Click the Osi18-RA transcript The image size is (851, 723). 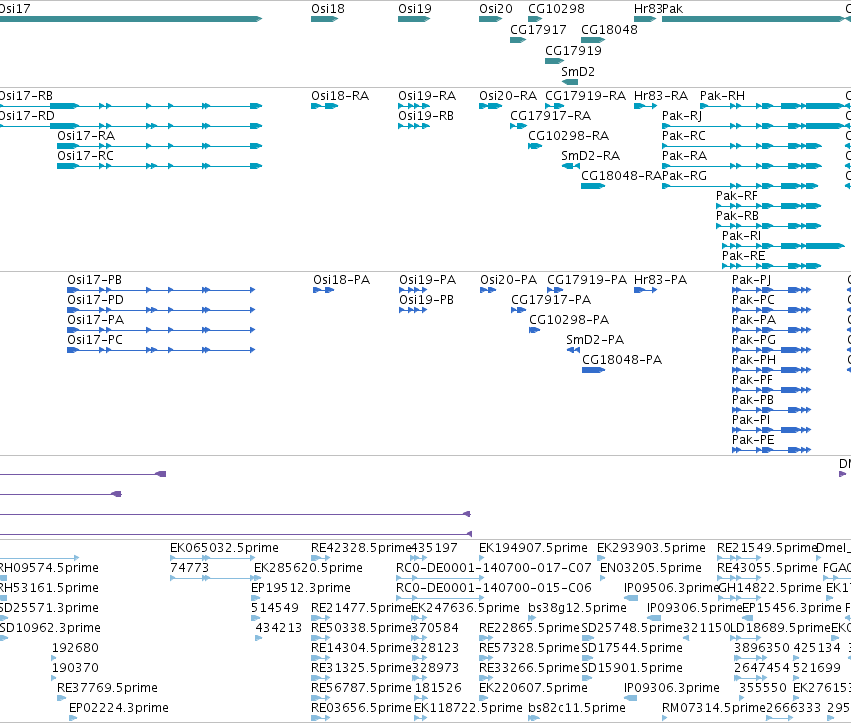coord(325,106)
